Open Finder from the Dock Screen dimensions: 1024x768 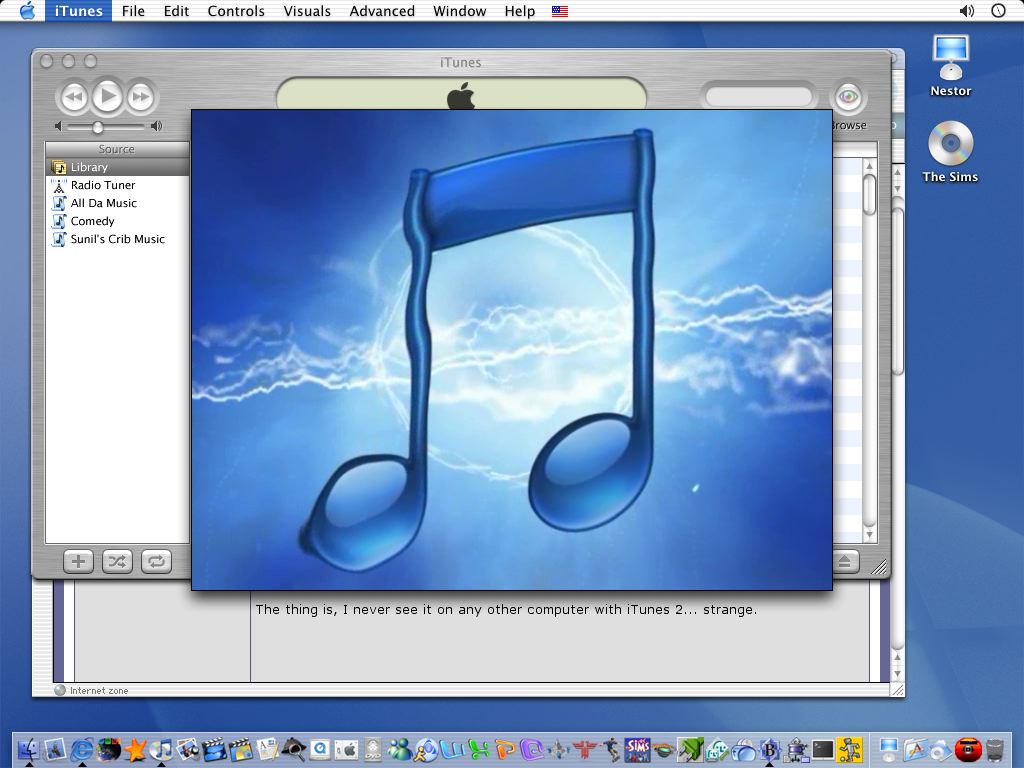click(28, 750)
